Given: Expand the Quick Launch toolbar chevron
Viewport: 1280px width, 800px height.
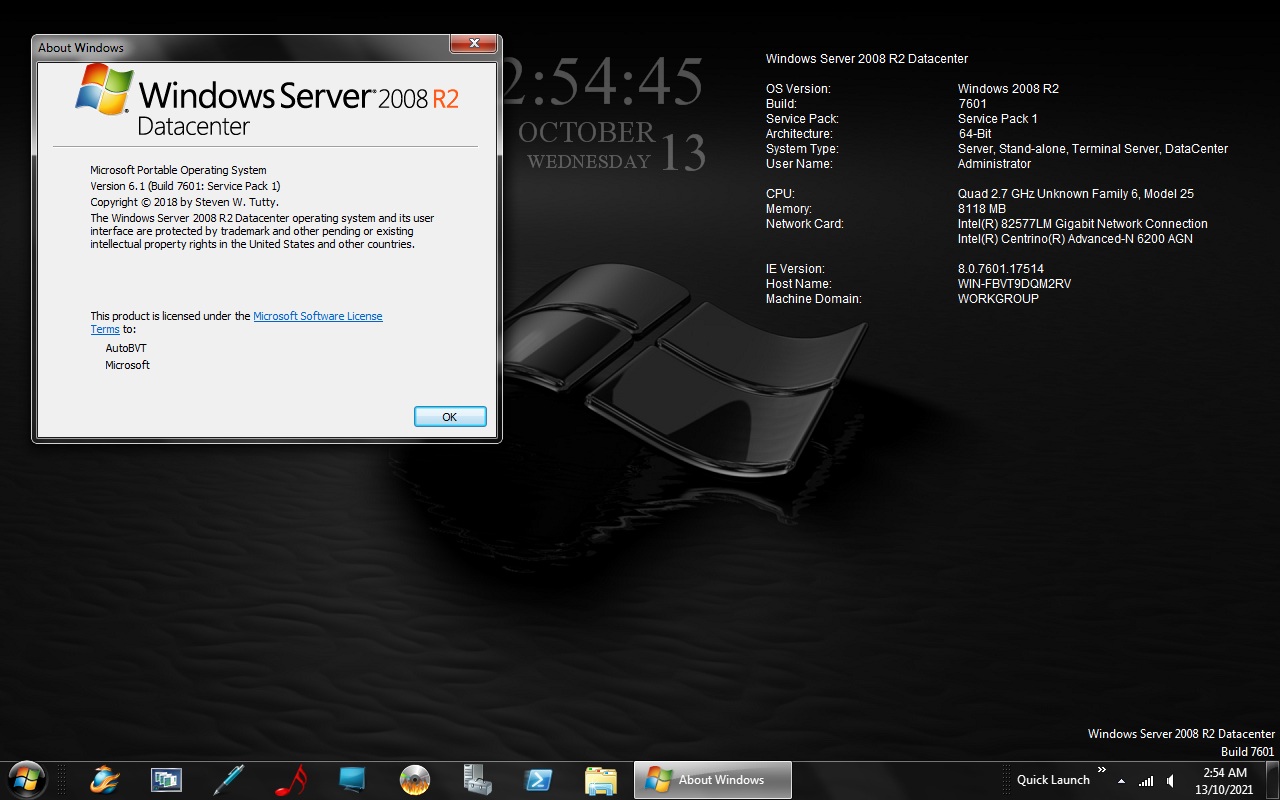Looking at the screenshot, I should coord(1102,770).
